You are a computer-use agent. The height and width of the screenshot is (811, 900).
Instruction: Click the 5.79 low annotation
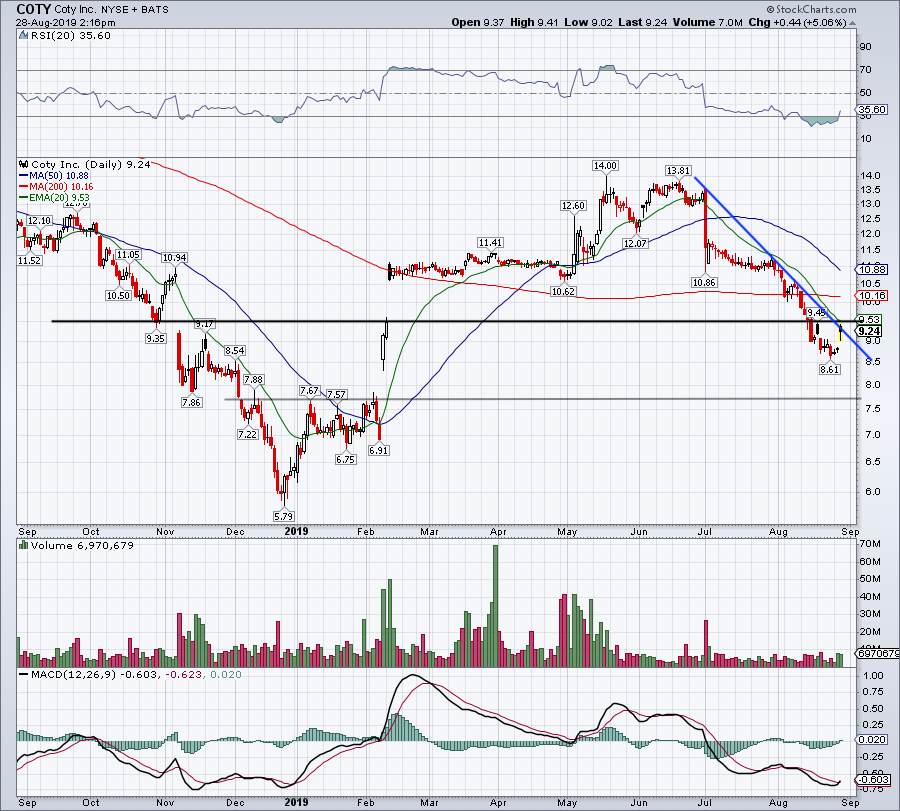click(x=284, y=516)
